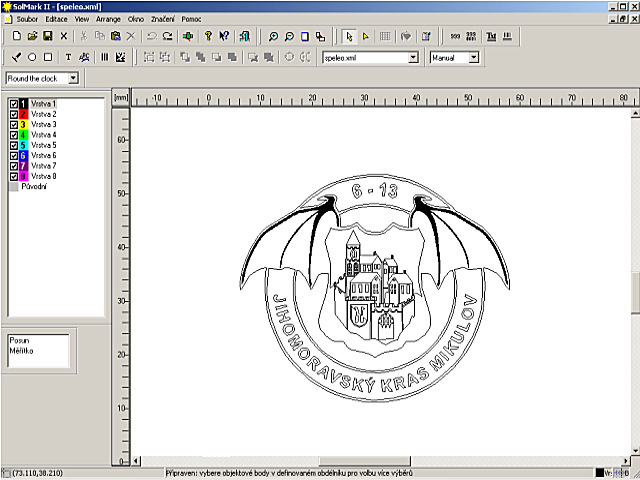Activate the context help pointer icon

click(x=224, y=36)
